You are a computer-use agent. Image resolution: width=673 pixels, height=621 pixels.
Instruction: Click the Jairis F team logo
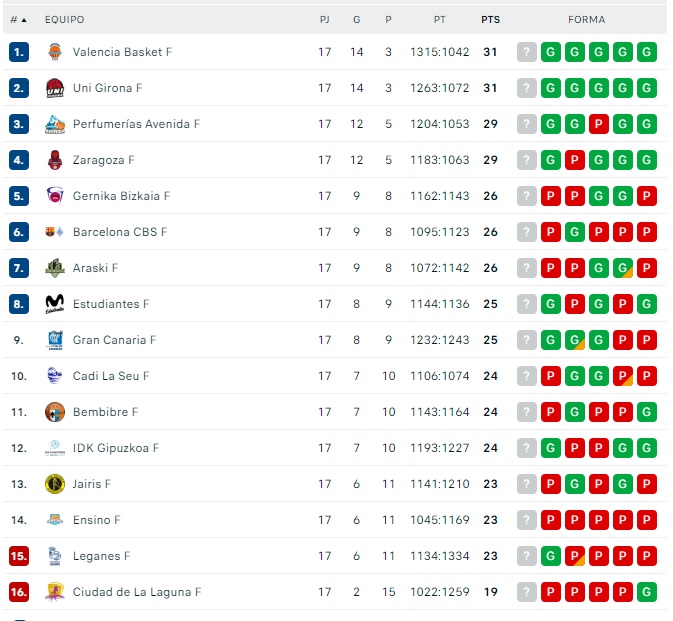coord(55,484)
